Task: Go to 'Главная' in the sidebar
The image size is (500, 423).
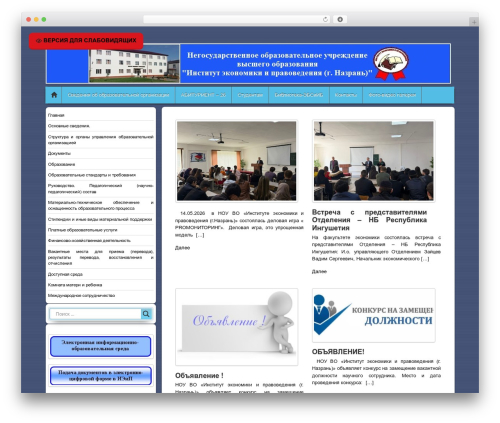Action: coord(56,115)
